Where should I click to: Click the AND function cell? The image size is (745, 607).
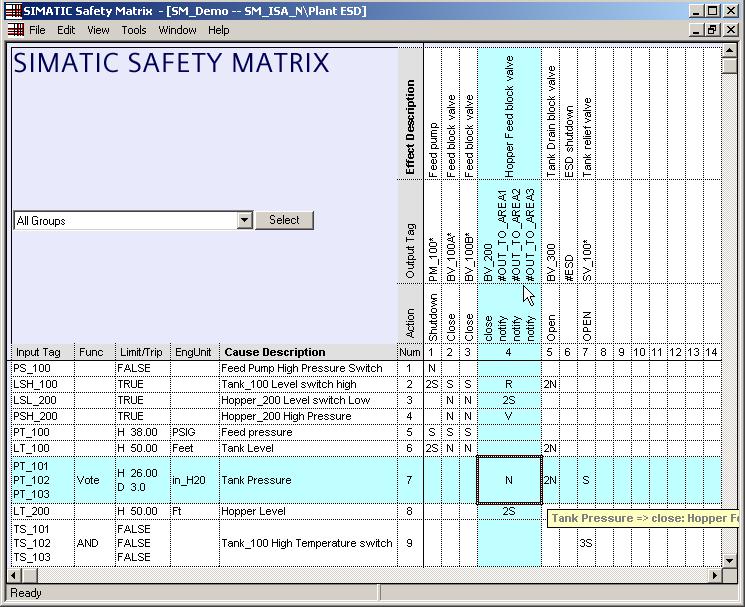[x=95, y=543]
